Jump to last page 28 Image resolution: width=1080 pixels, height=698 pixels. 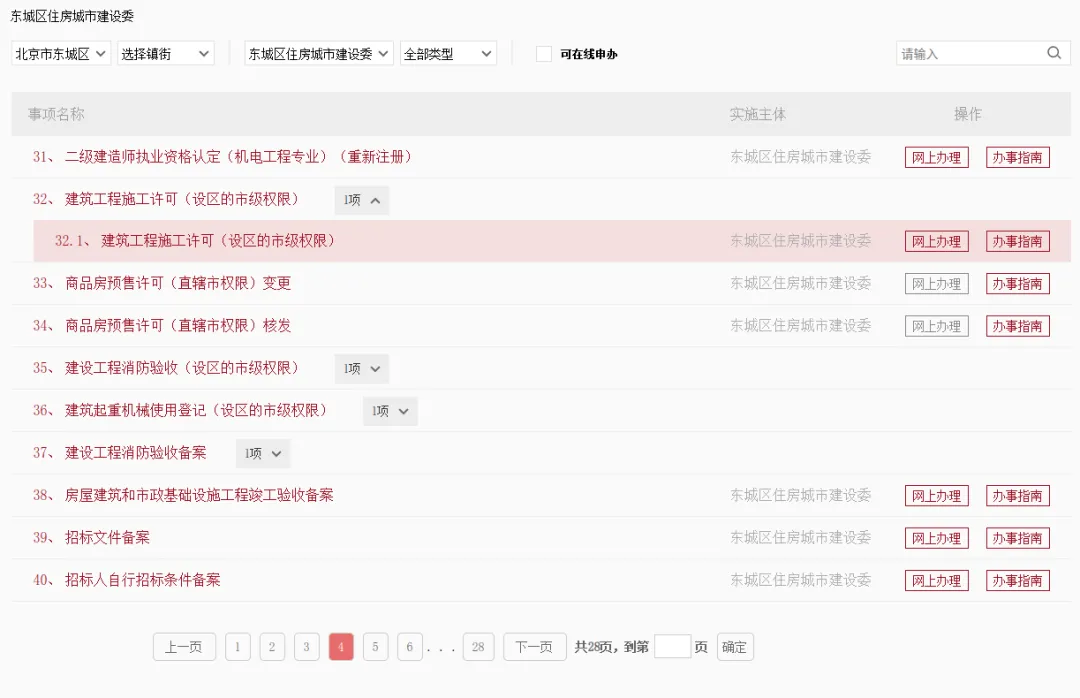[478, 647]
